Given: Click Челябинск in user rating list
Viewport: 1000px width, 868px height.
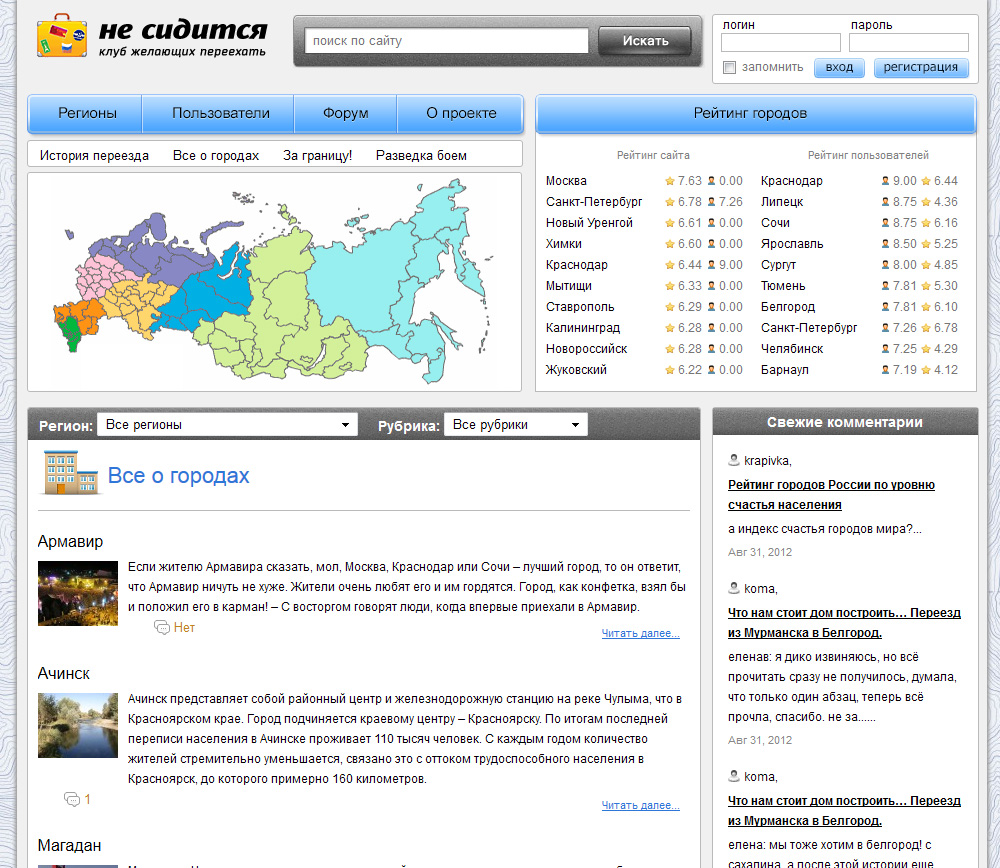Looking at the screenshot, I should pos(791,349).
